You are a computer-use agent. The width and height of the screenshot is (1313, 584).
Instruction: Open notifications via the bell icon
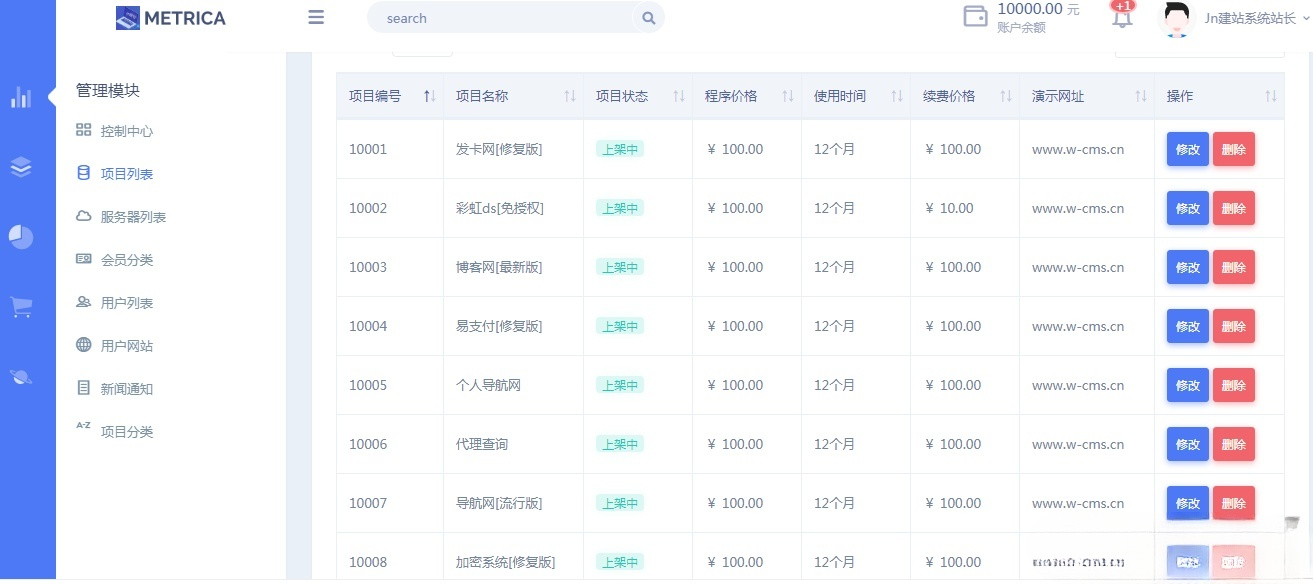1120,18
